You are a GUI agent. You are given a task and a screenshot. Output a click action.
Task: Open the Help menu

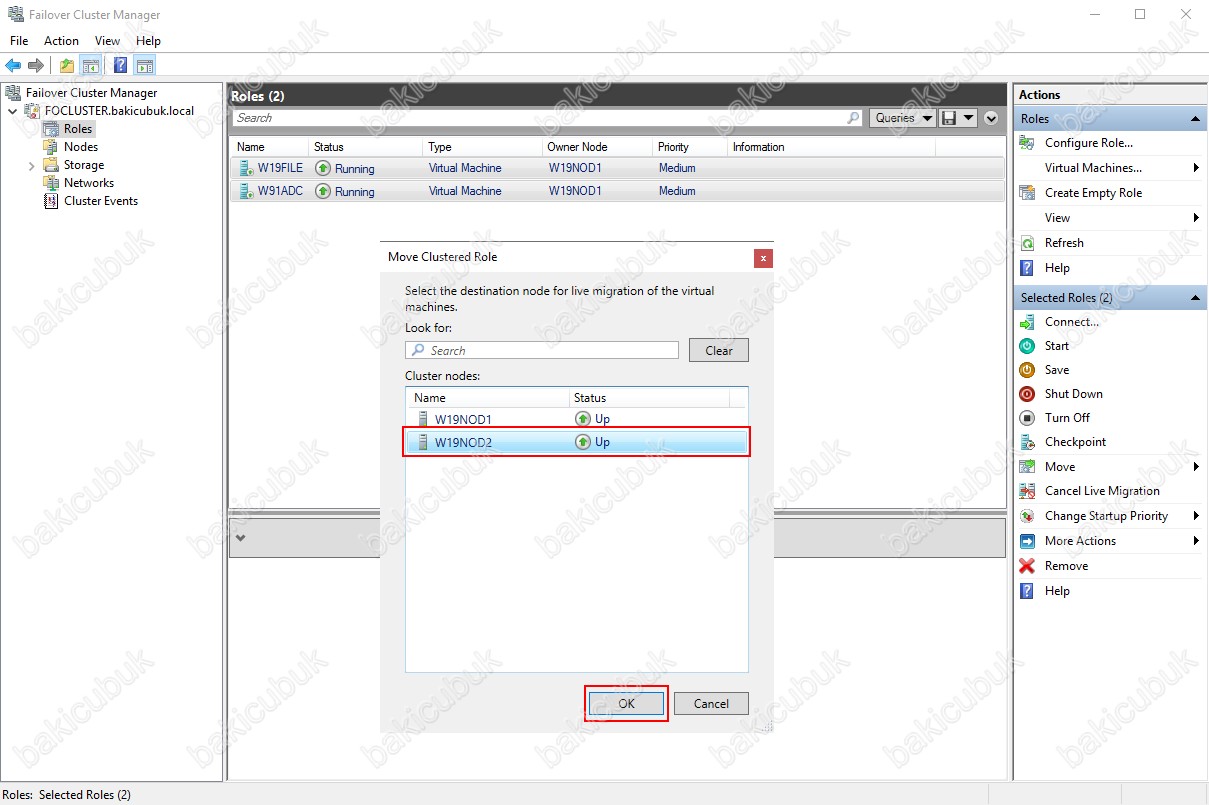(x=148, y=41)
